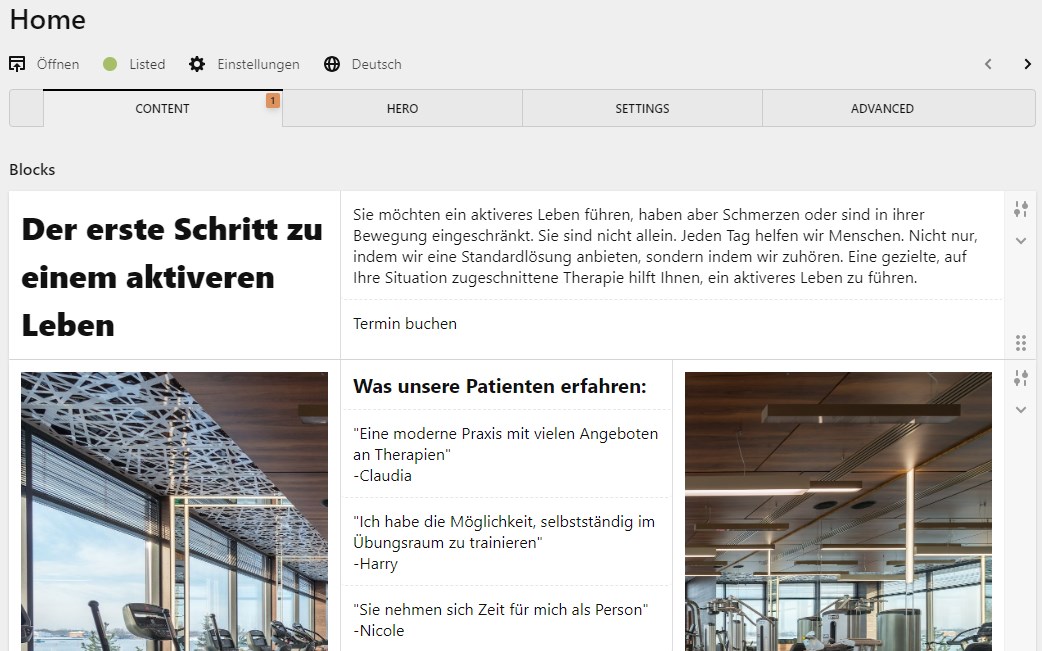Click the right chevron in the top toolbar

pos(1027,63)
